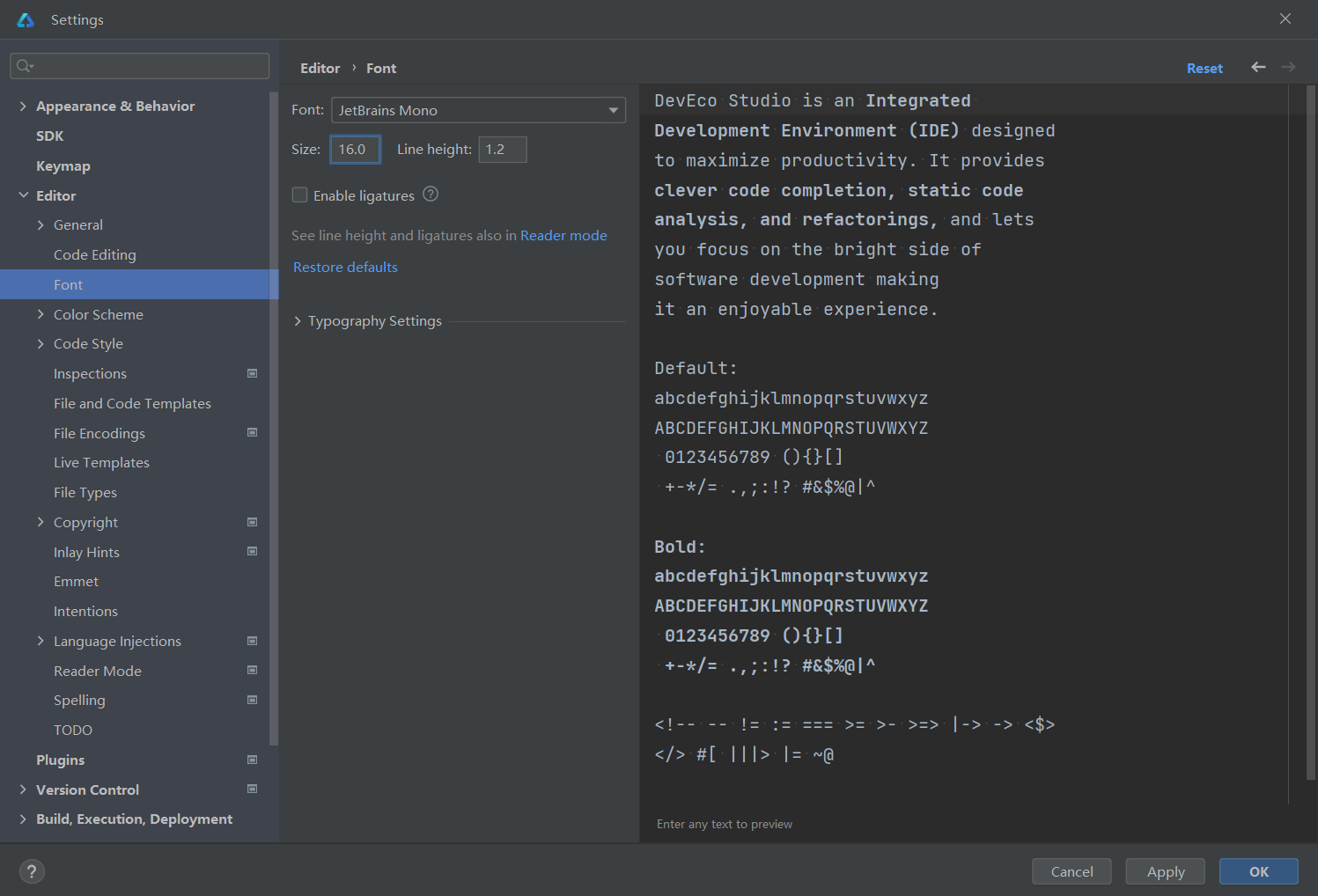Expand the General node
The width and height of the screenshot is (1318, 896).
pyautogui.click(x=40, y=225)
